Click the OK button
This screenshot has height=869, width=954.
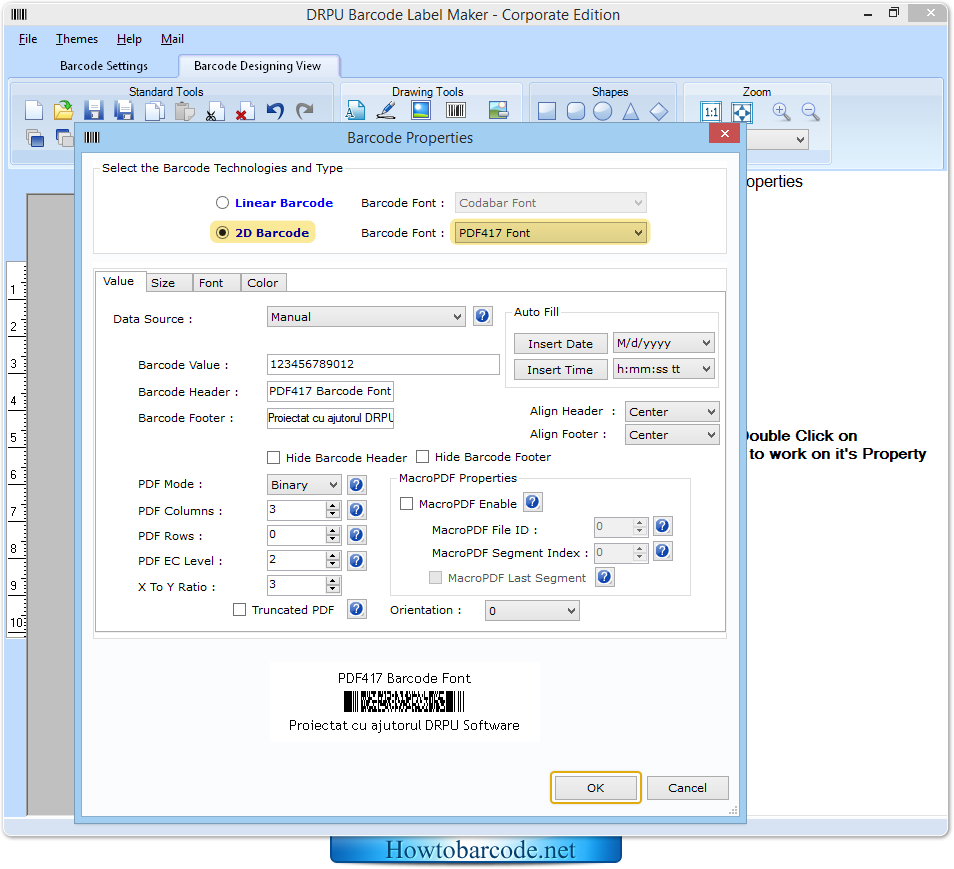point(596,787)
